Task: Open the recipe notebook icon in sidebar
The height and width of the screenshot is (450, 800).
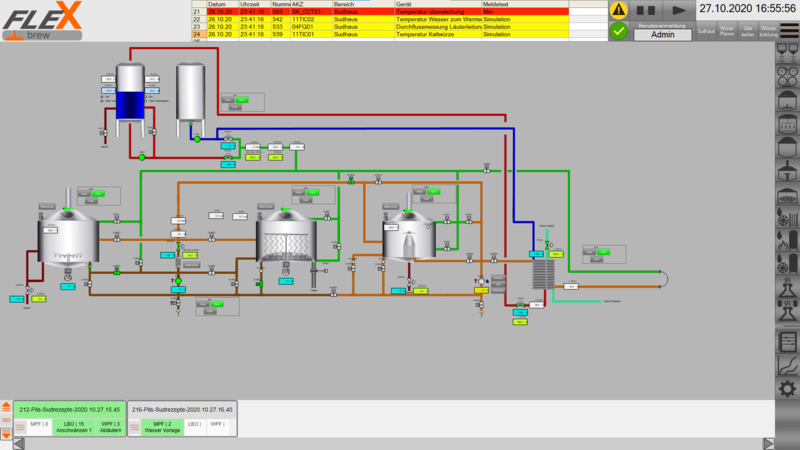Action: 787,340
